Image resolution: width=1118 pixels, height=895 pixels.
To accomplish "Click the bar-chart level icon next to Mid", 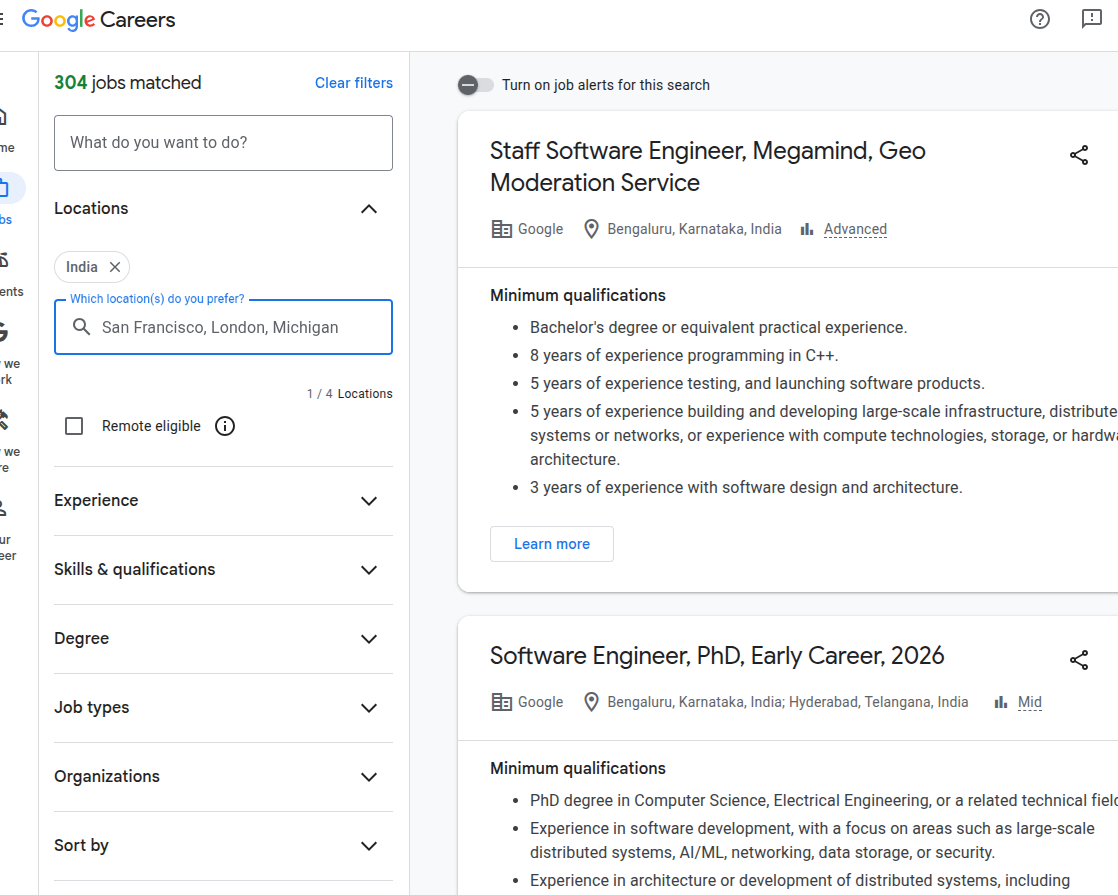I will pos(1001,702).
